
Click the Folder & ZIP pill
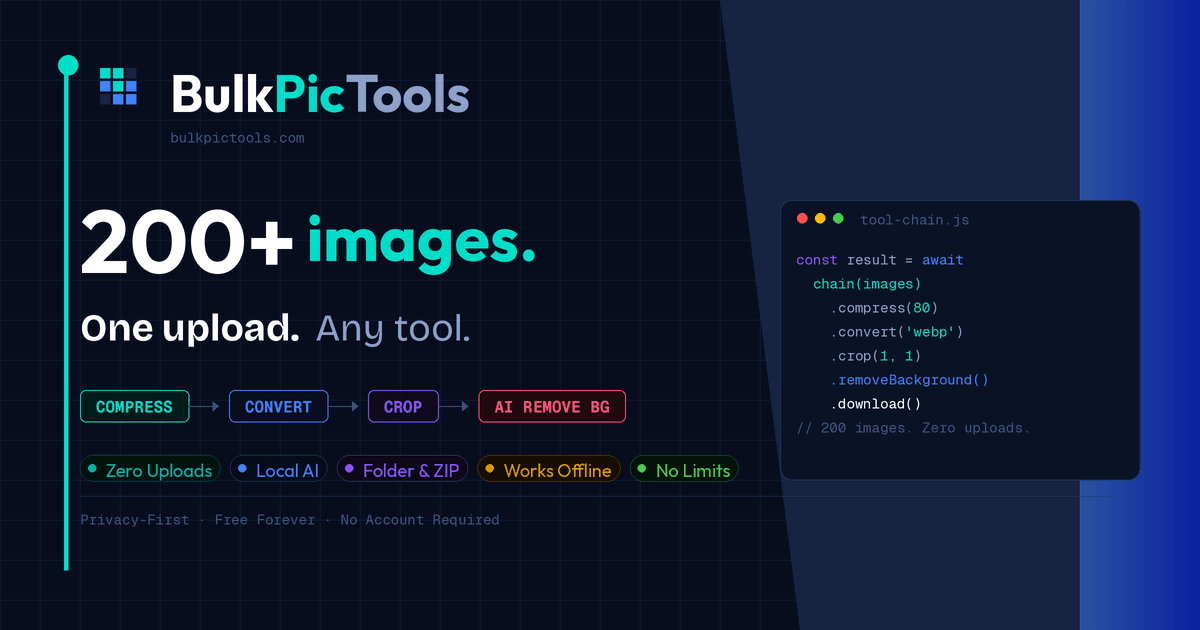(403, 470)
